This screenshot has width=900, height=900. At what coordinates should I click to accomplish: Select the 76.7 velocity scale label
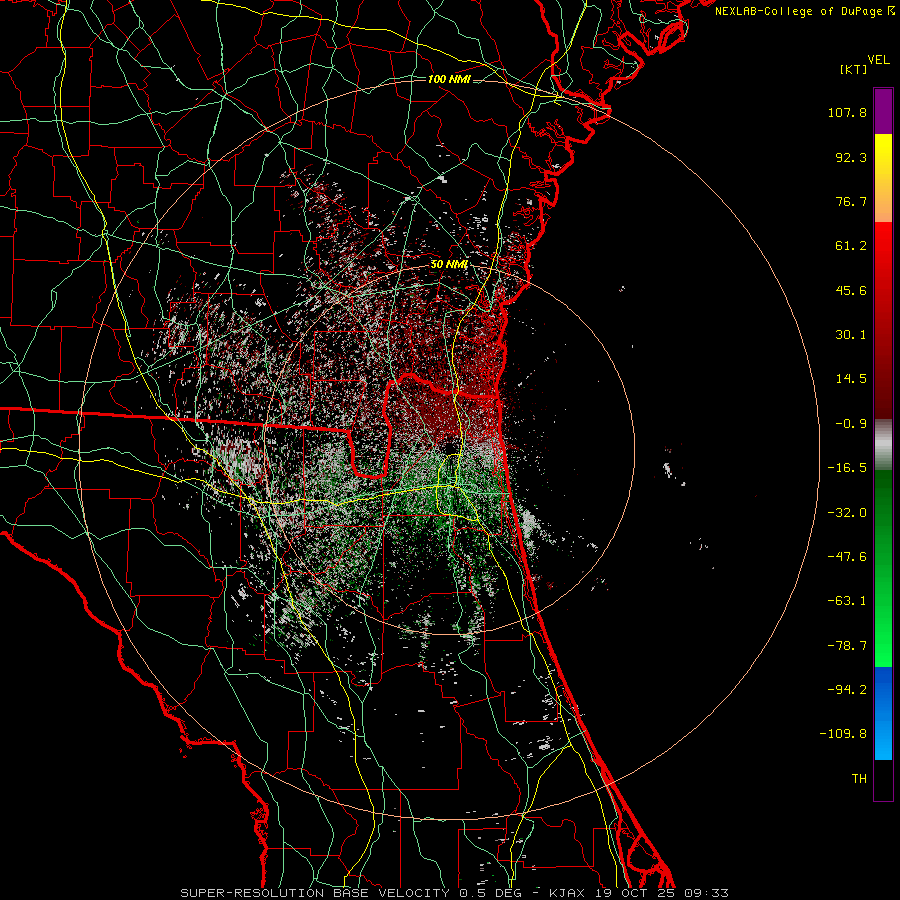pos(851,201)
